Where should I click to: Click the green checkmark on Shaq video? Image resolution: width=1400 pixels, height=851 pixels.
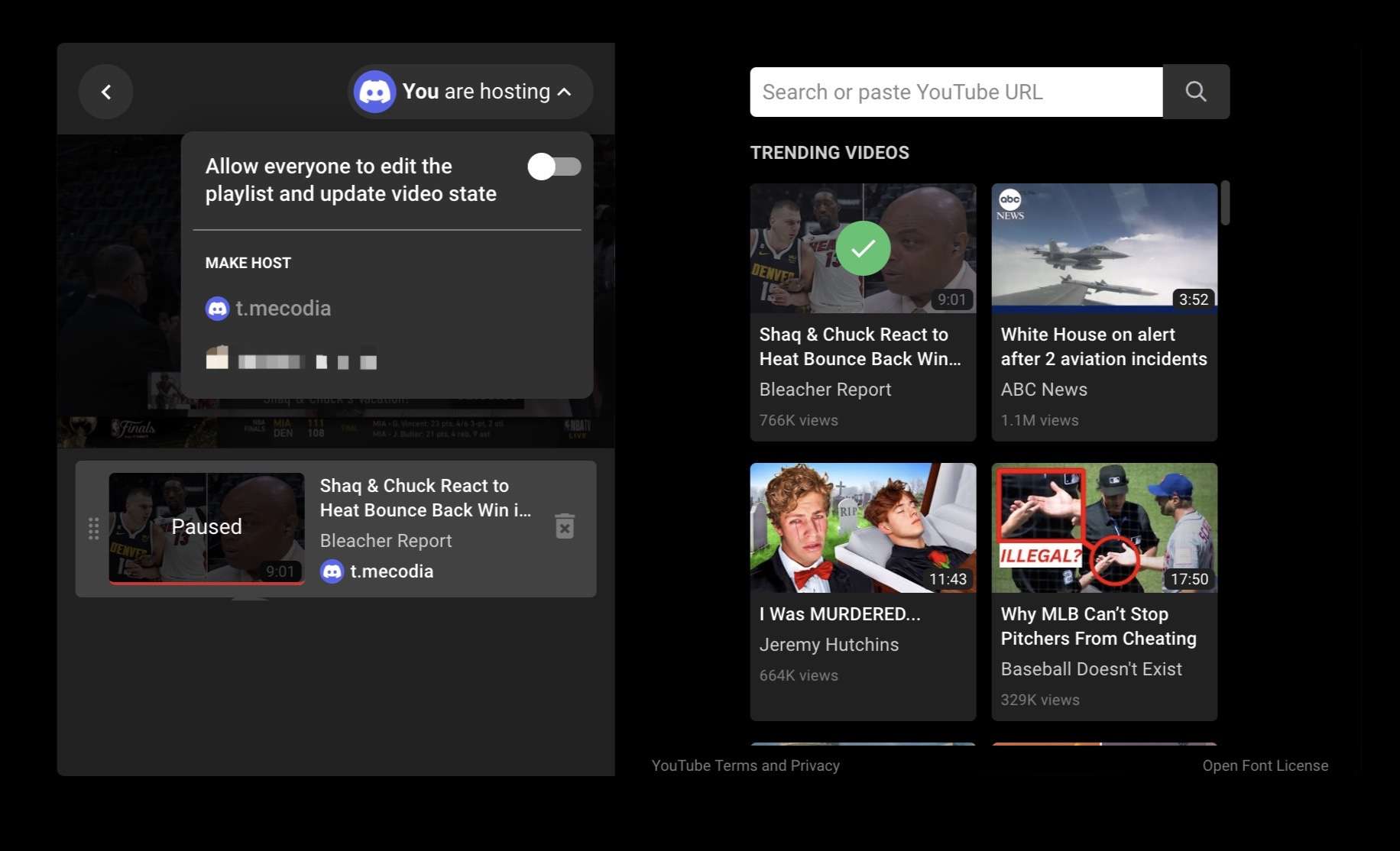(863, 248)
